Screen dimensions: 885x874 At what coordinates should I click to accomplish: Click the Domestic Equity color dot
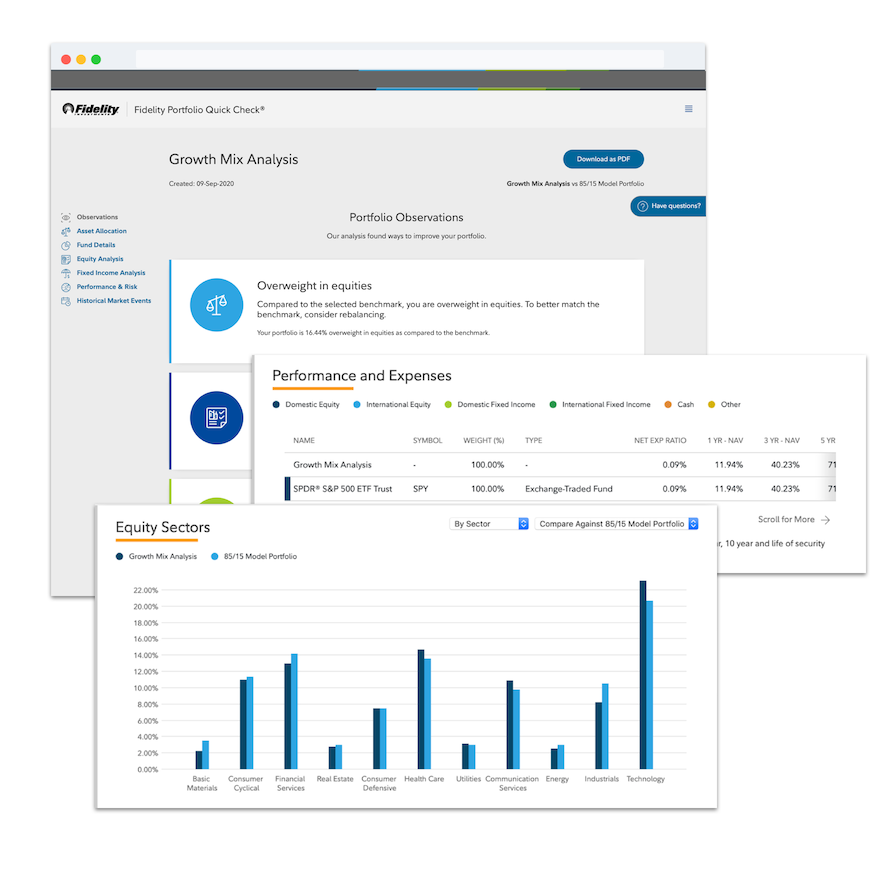coord(277,405)
